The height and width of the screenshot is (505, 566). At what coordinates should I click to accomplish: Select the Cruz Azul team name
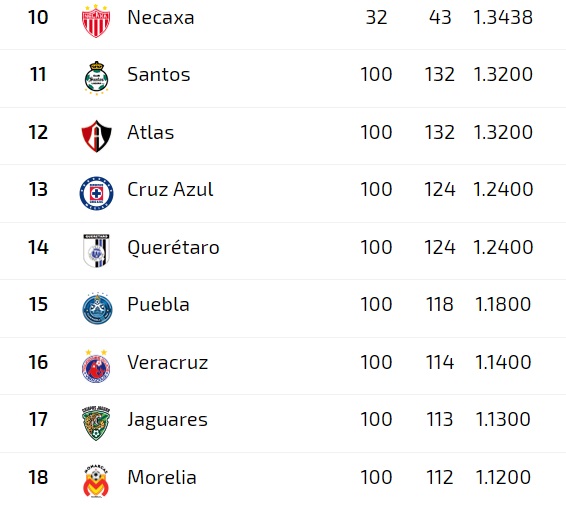coord(170,190)
